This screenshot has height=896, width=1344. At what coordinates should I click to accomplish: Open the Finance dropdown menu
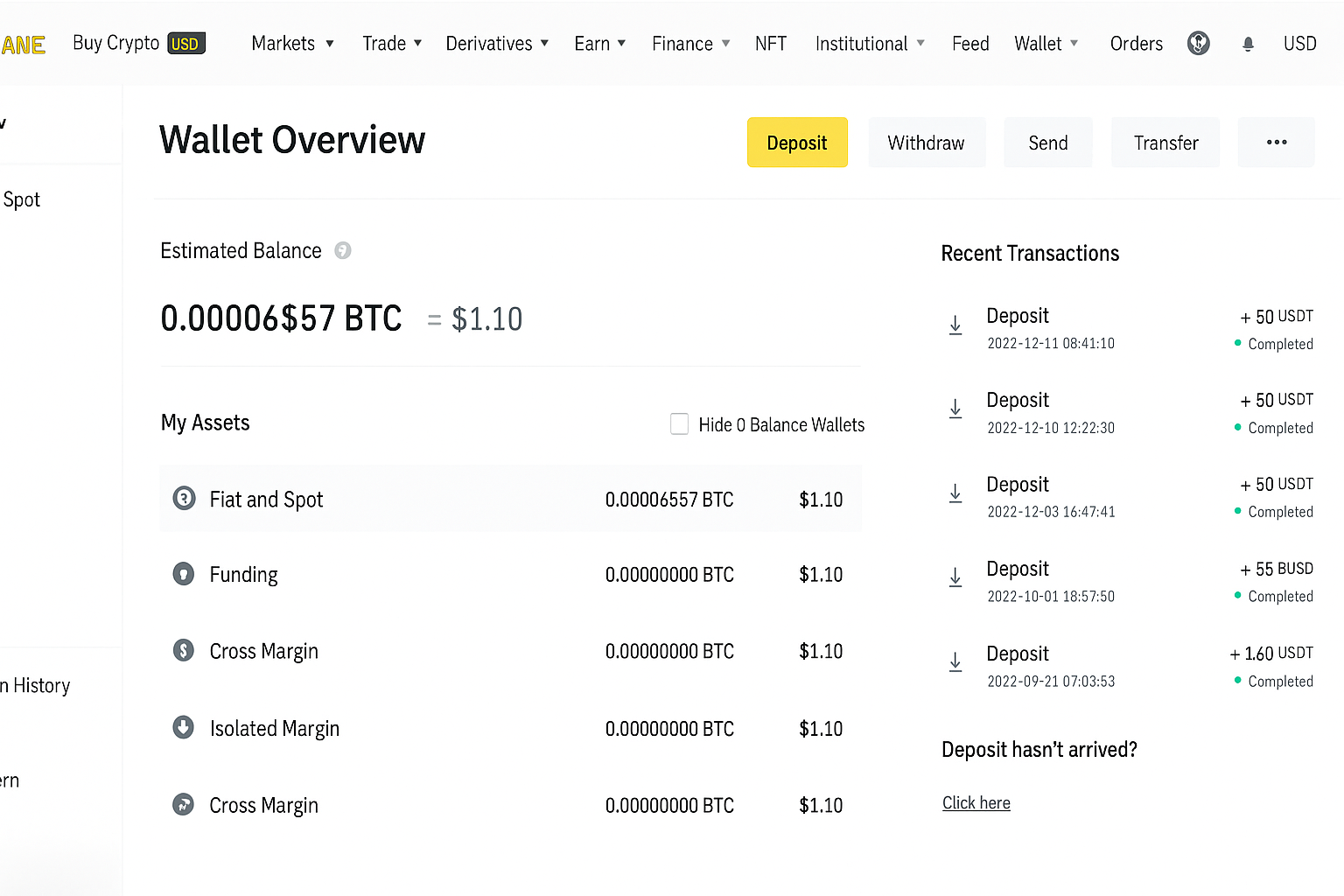click(x=690, y=44)
